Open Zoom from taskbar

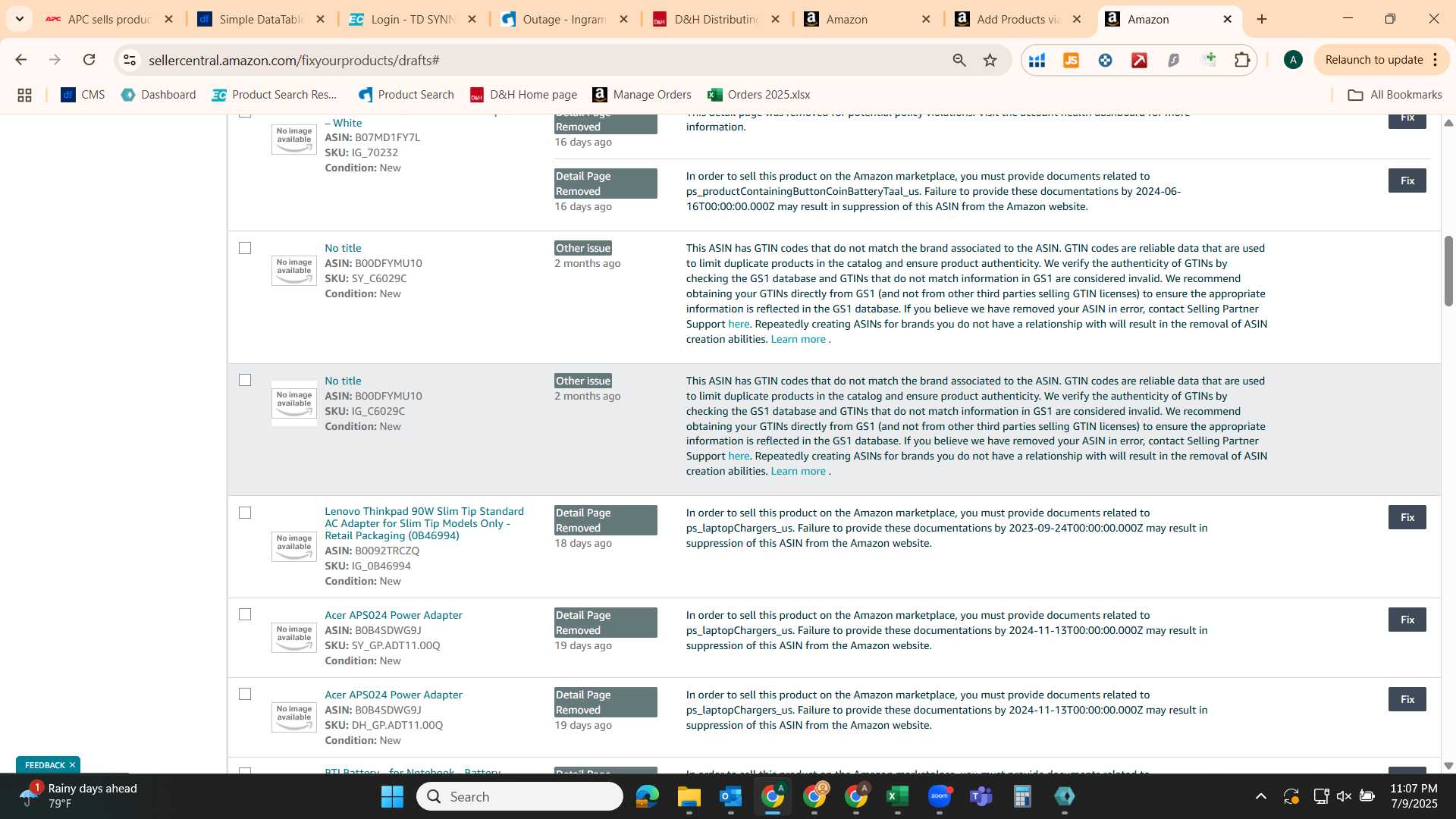click(940, 796)
